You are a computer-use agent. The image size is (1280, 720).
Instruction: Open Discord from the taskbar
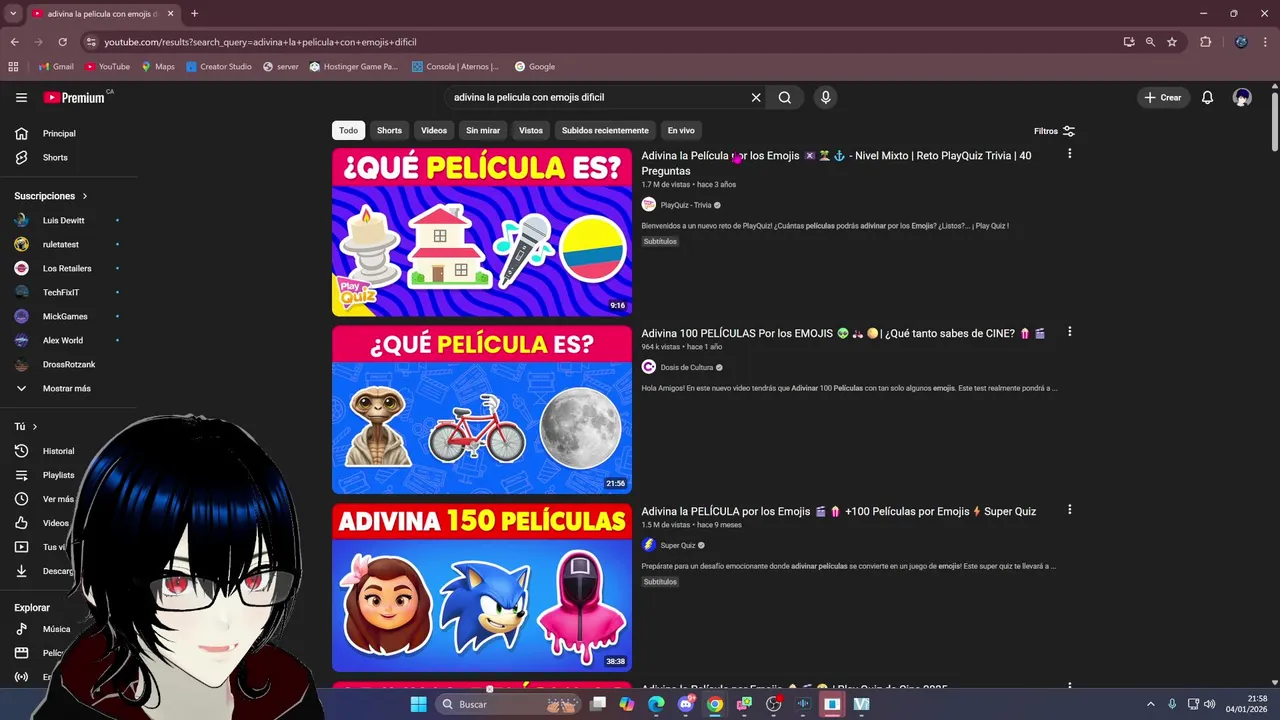coord(685,704)
